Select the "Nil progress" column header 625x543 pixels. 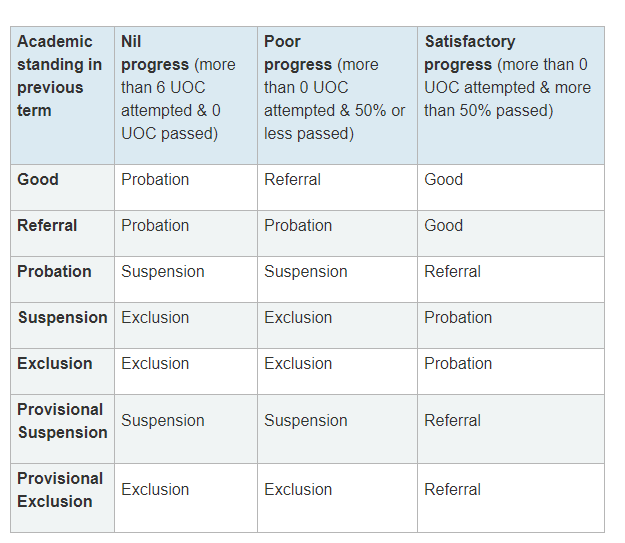pos(178,87)
